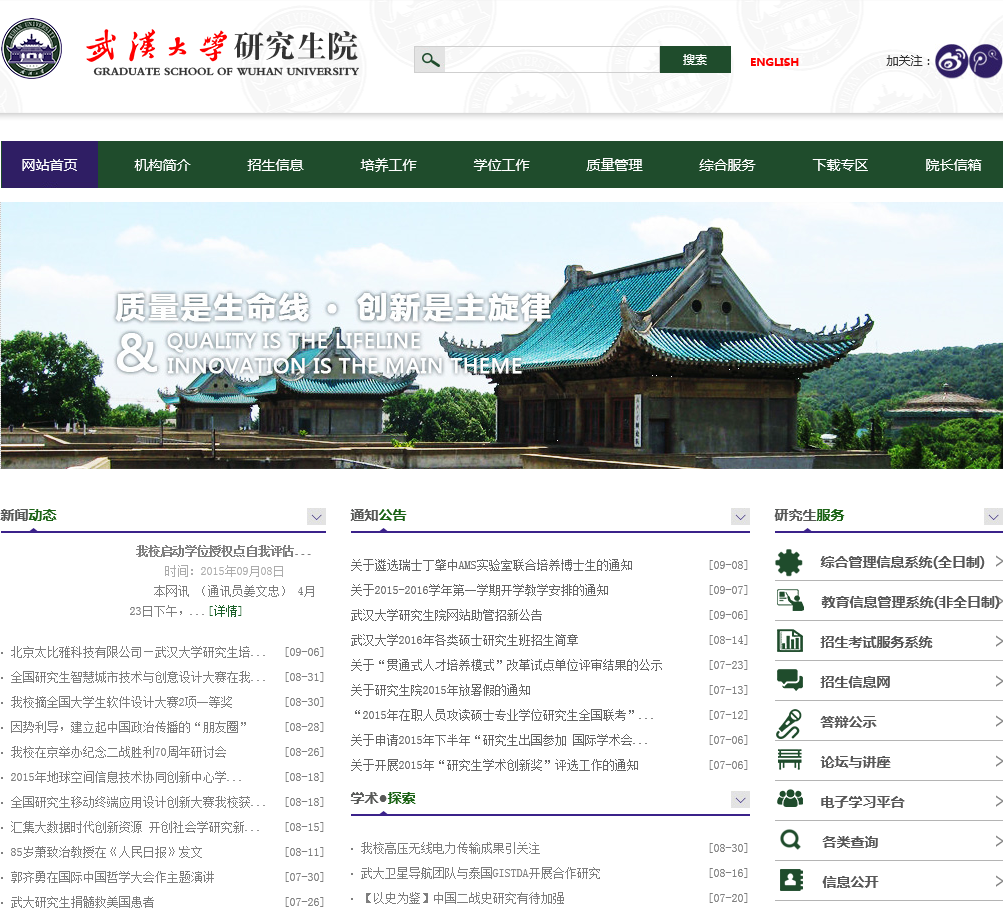Open notice 关于2015-2016学年第一学期开学教学安排的通知
1003x912 pixels.
click(x=480, y=590)
